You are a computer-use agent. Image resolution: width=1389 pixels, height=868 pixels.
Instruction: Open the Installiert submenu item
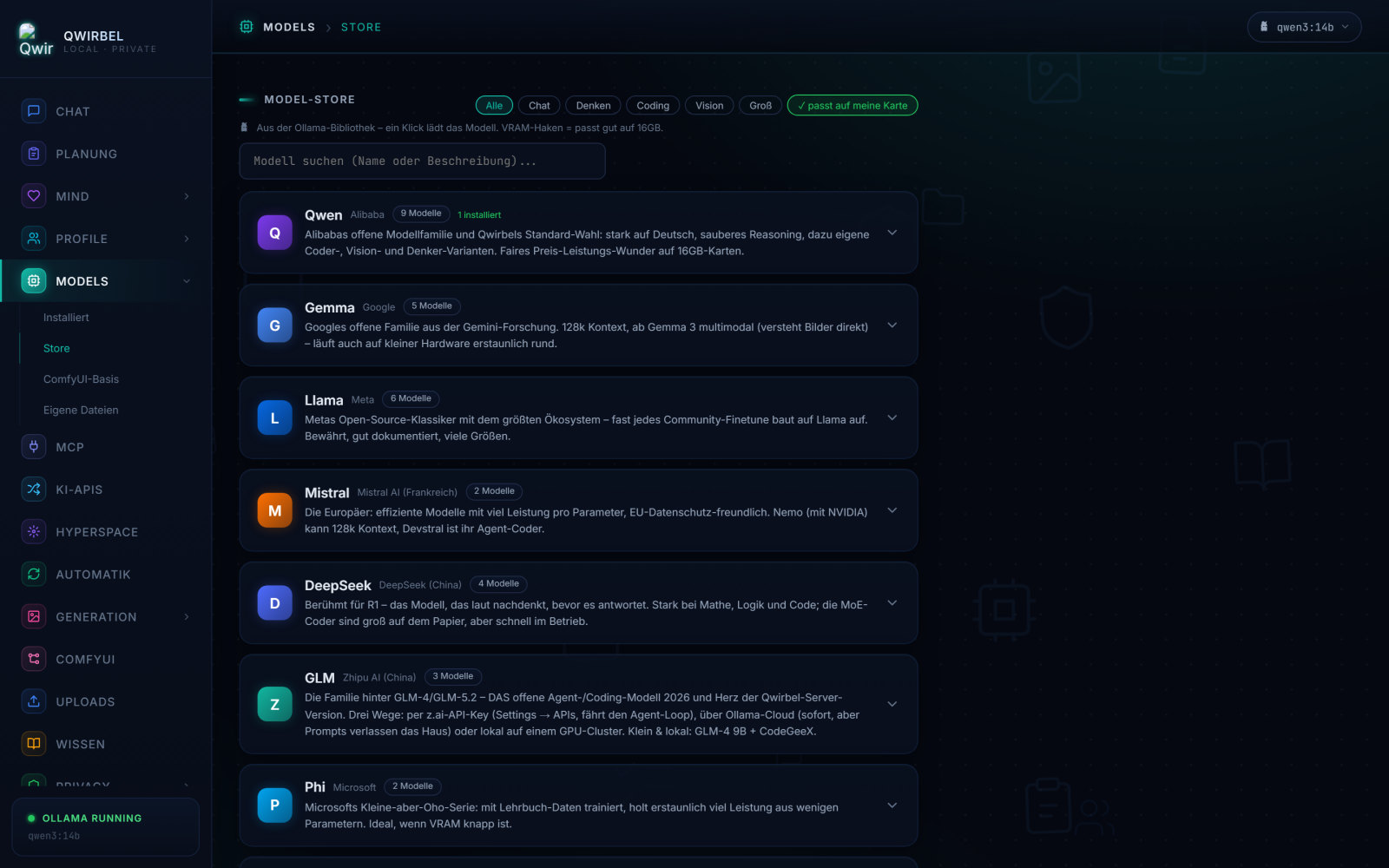click(66, 318)
